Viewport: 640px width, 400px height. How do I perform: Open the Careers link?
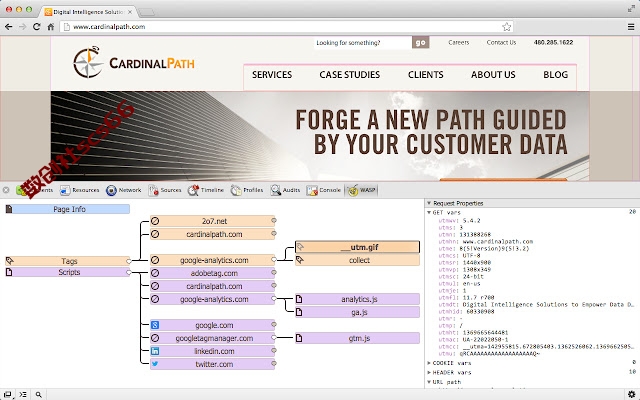tap(458, 42)
